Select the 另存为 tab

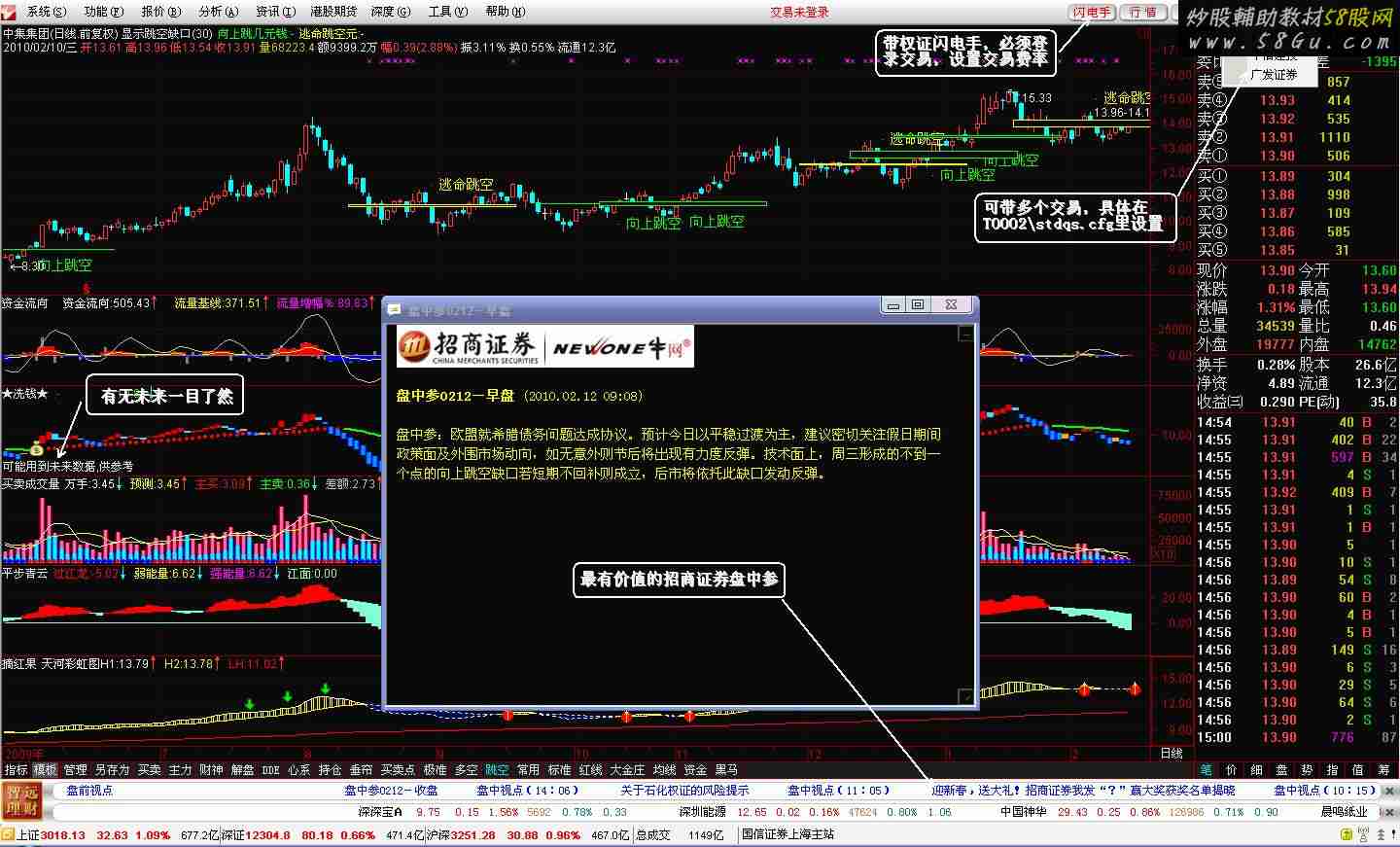tap(112, 769)
